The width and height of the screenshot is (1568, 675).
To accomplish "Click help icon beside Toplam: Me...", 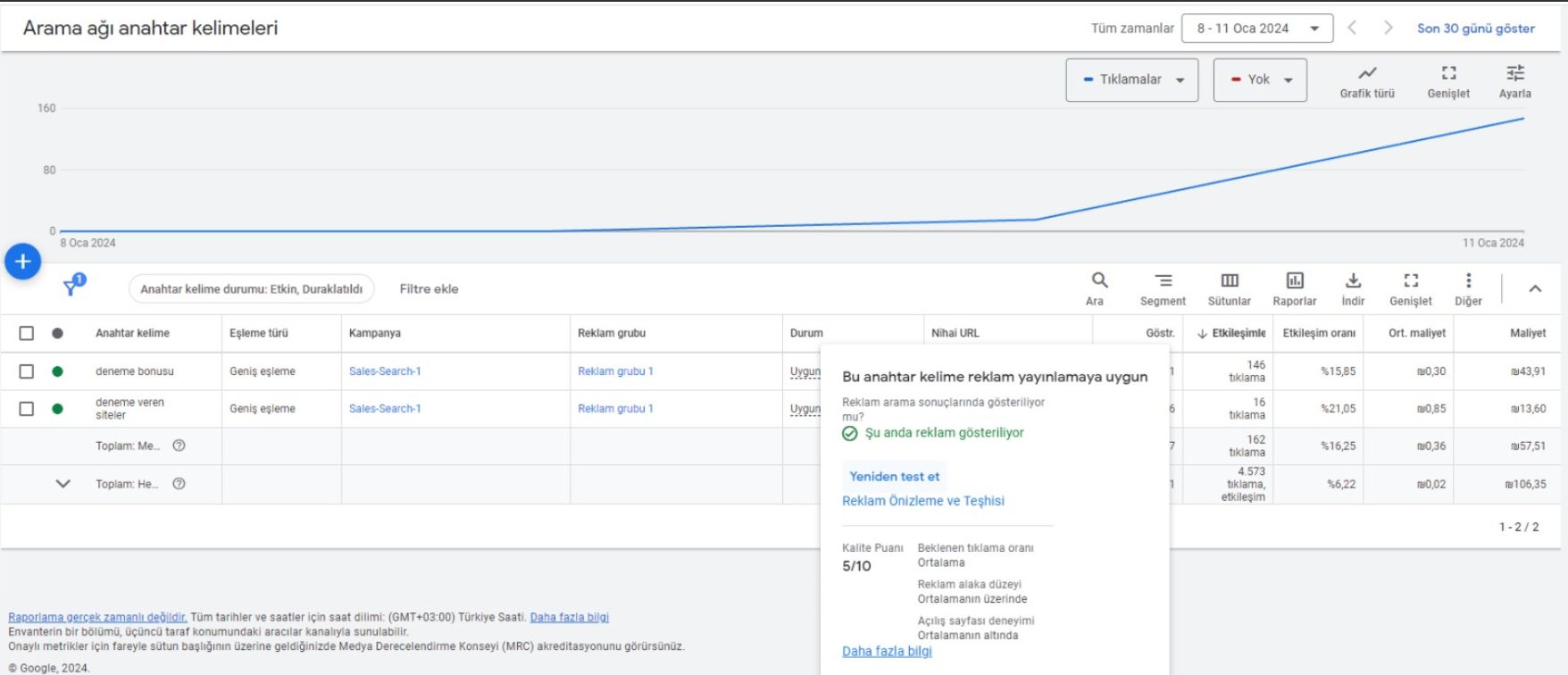I will pyautogui.click(x=179, y=446).
